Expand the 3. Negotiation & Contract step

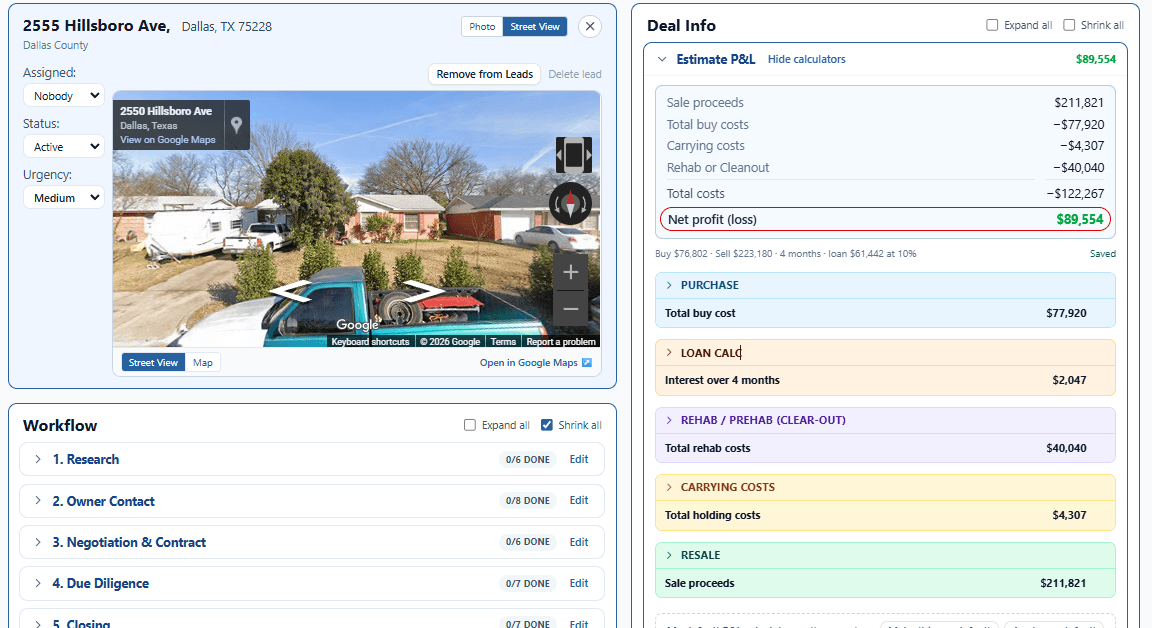37,542
